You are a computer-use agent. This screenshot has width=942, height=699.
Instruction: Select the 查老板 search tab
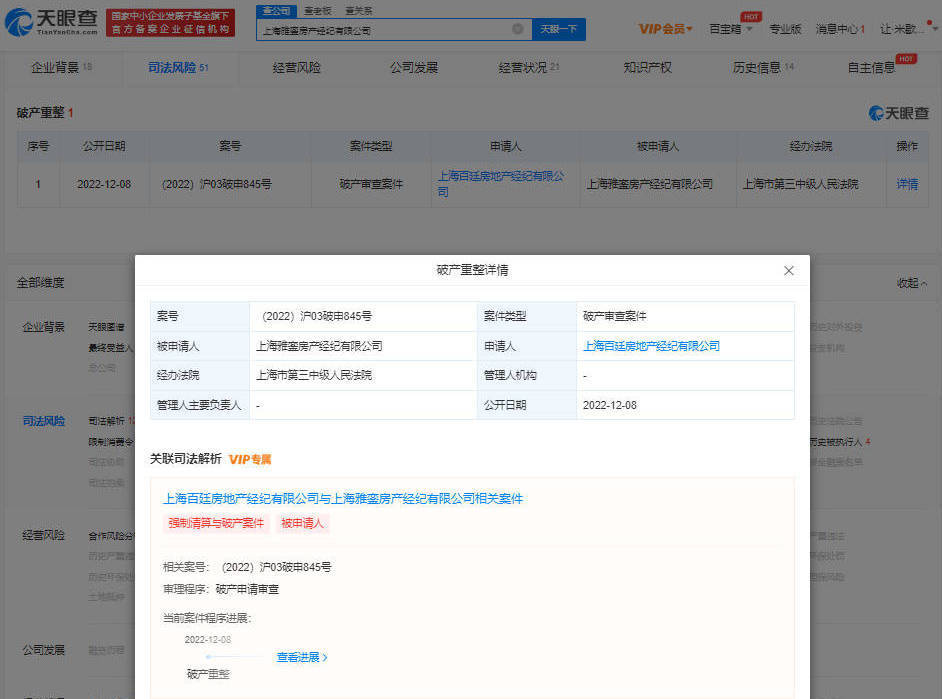(x=318, y=11)
